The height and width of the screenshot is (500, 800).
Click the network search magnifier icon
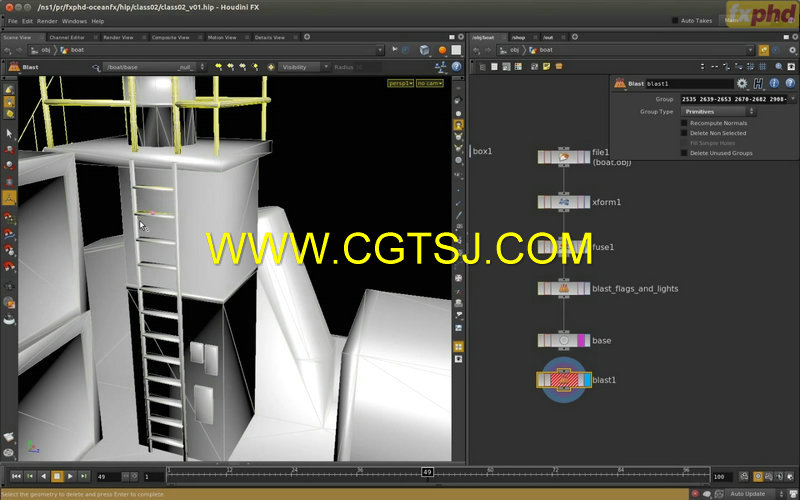pos(779,66)
